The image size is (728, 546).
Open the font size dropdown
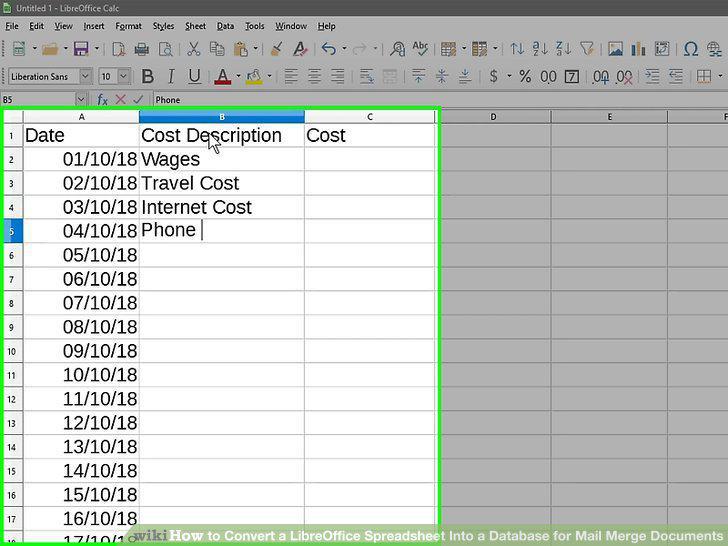[x=124, y=76]
